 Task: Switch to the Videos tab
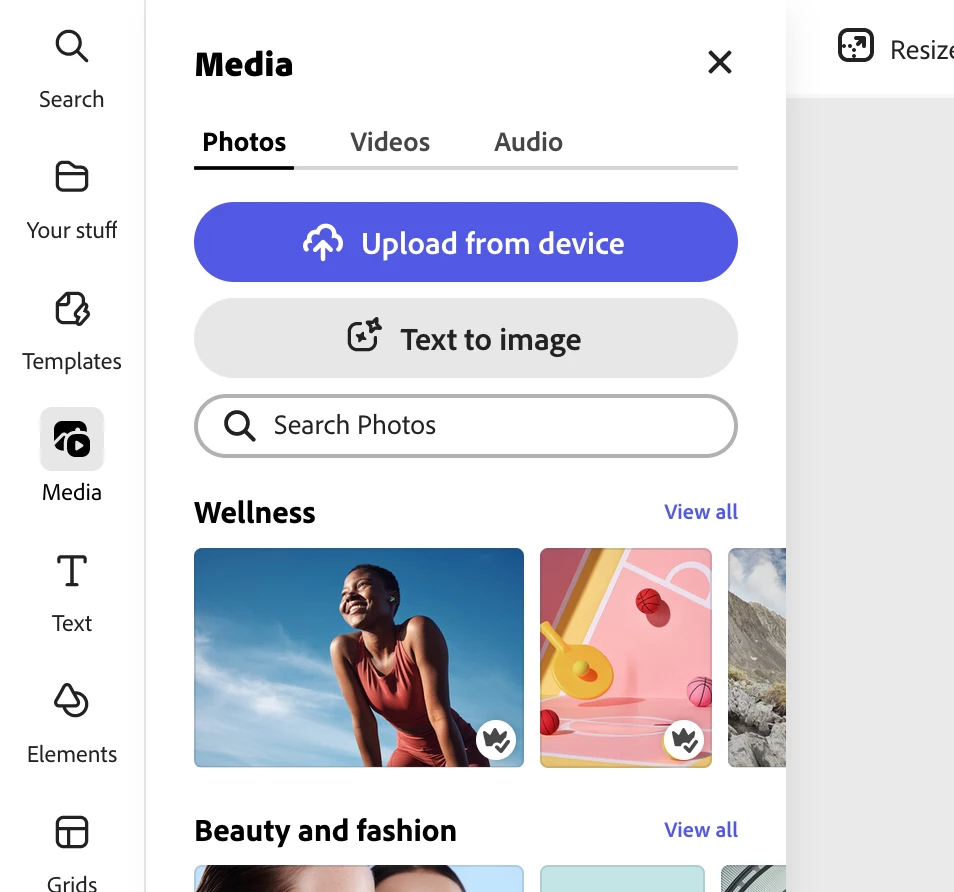pyautogui.click(x=390, y=142)
